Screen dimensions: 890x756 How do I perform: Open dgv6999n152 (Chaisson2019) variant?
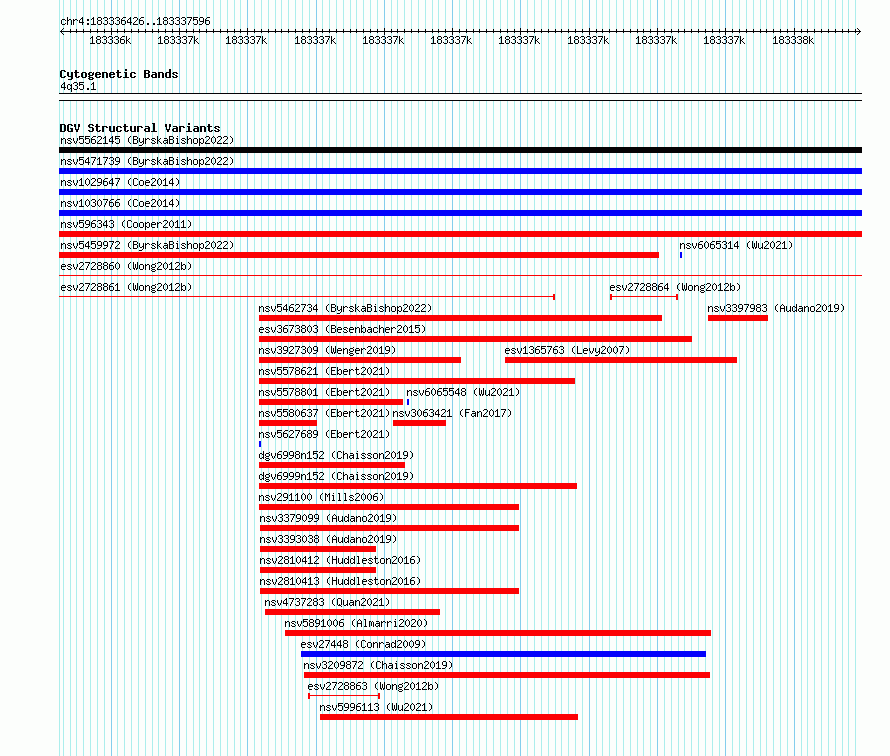click(336, 476)
